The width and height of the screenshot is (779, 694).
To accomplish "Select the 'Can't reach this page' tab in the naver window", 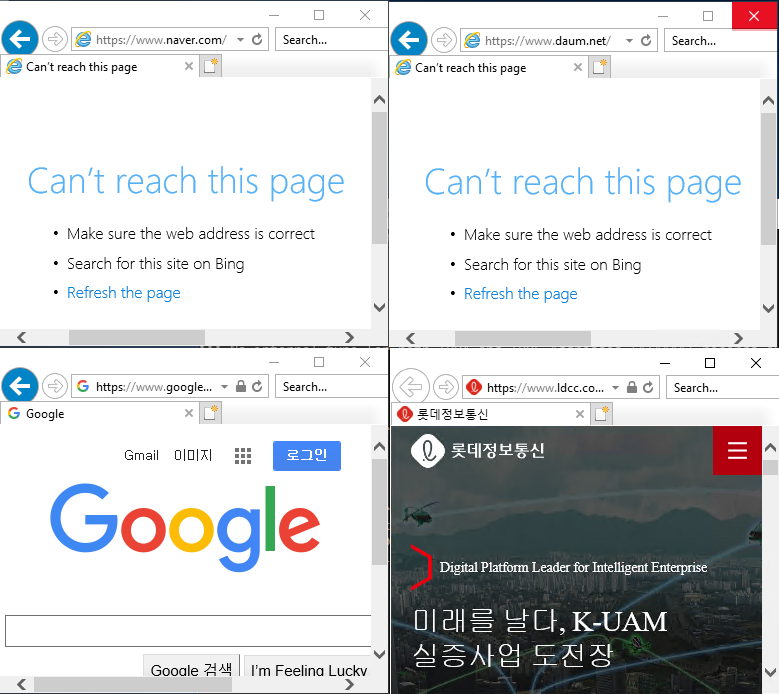I will pyautogui.click(x=98, y=67).
